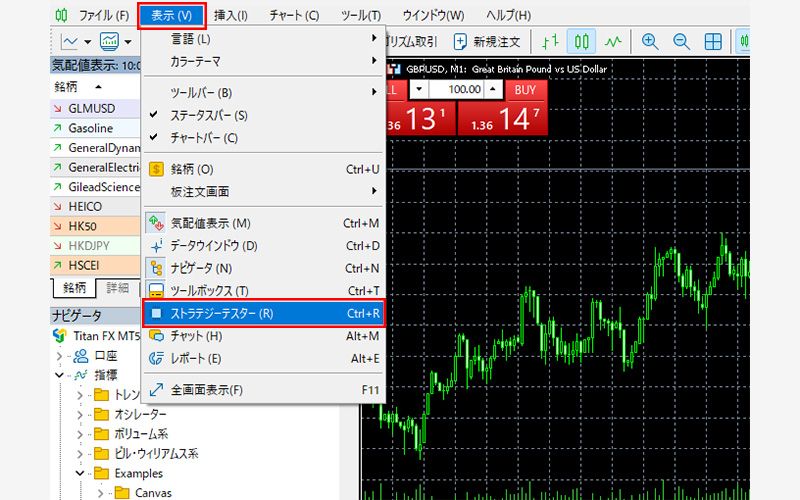Switch to the 詳細 tab
This screenshot has width=800, height=500.
click(117, 288)
